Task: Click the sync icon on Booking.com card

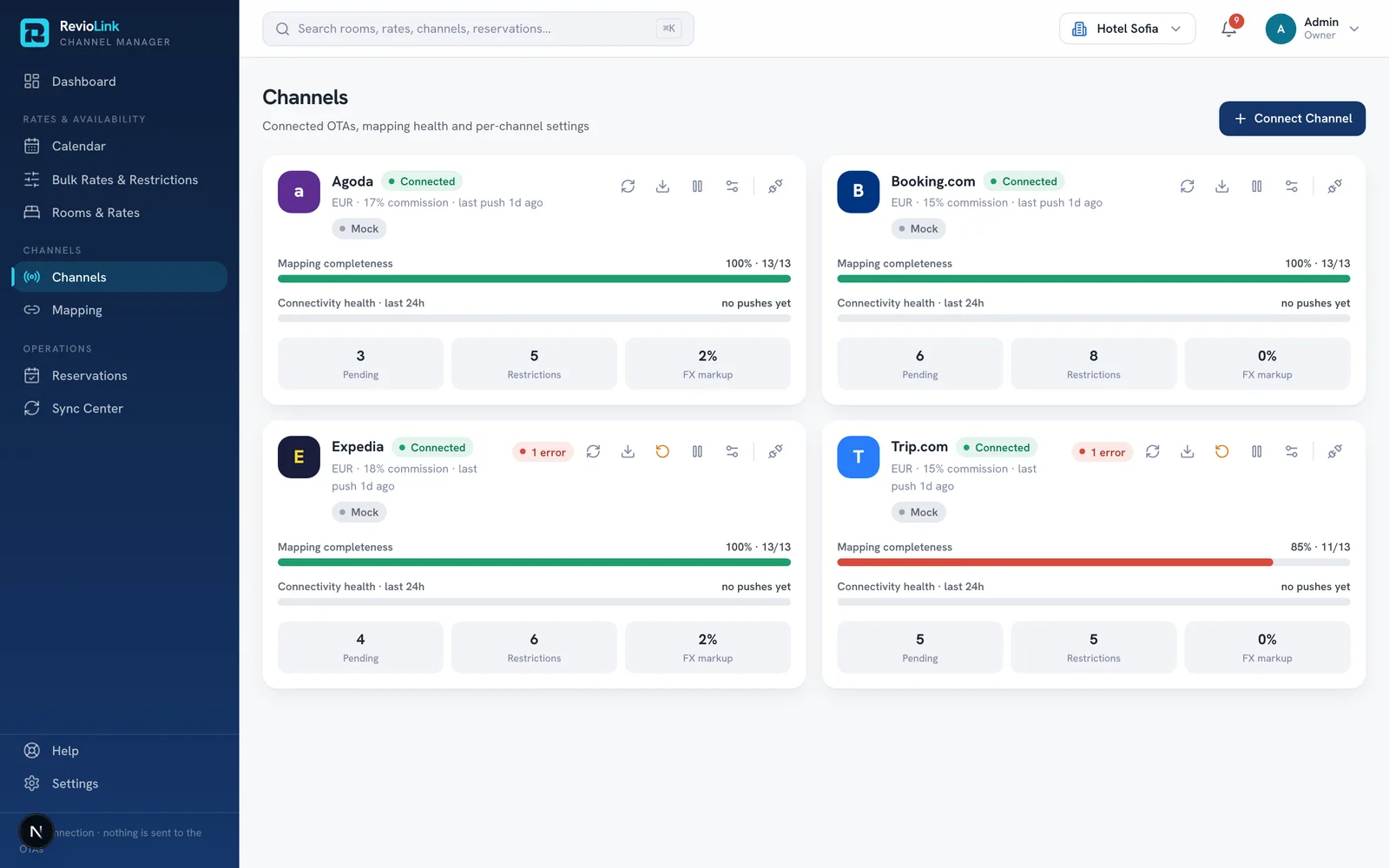Action: point(1187,186)
